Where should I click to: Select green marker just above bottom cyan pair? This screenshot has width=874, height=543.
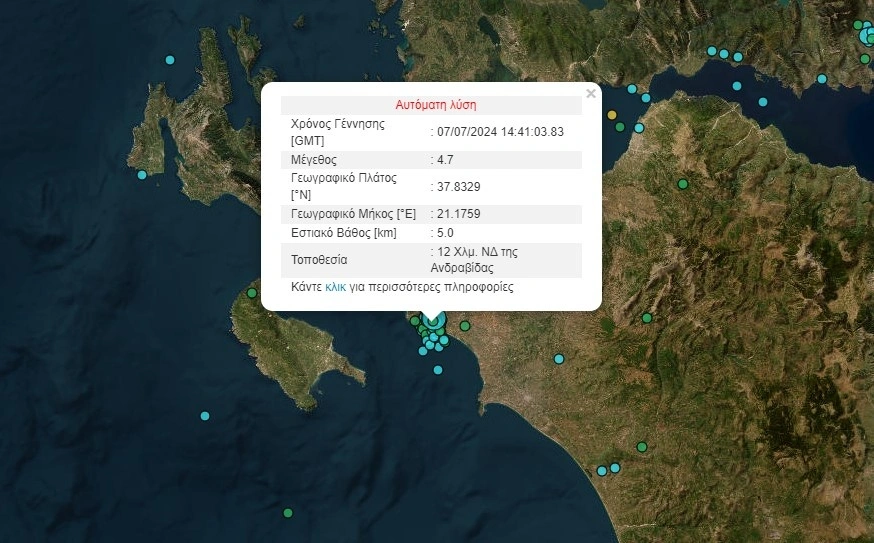642,447
